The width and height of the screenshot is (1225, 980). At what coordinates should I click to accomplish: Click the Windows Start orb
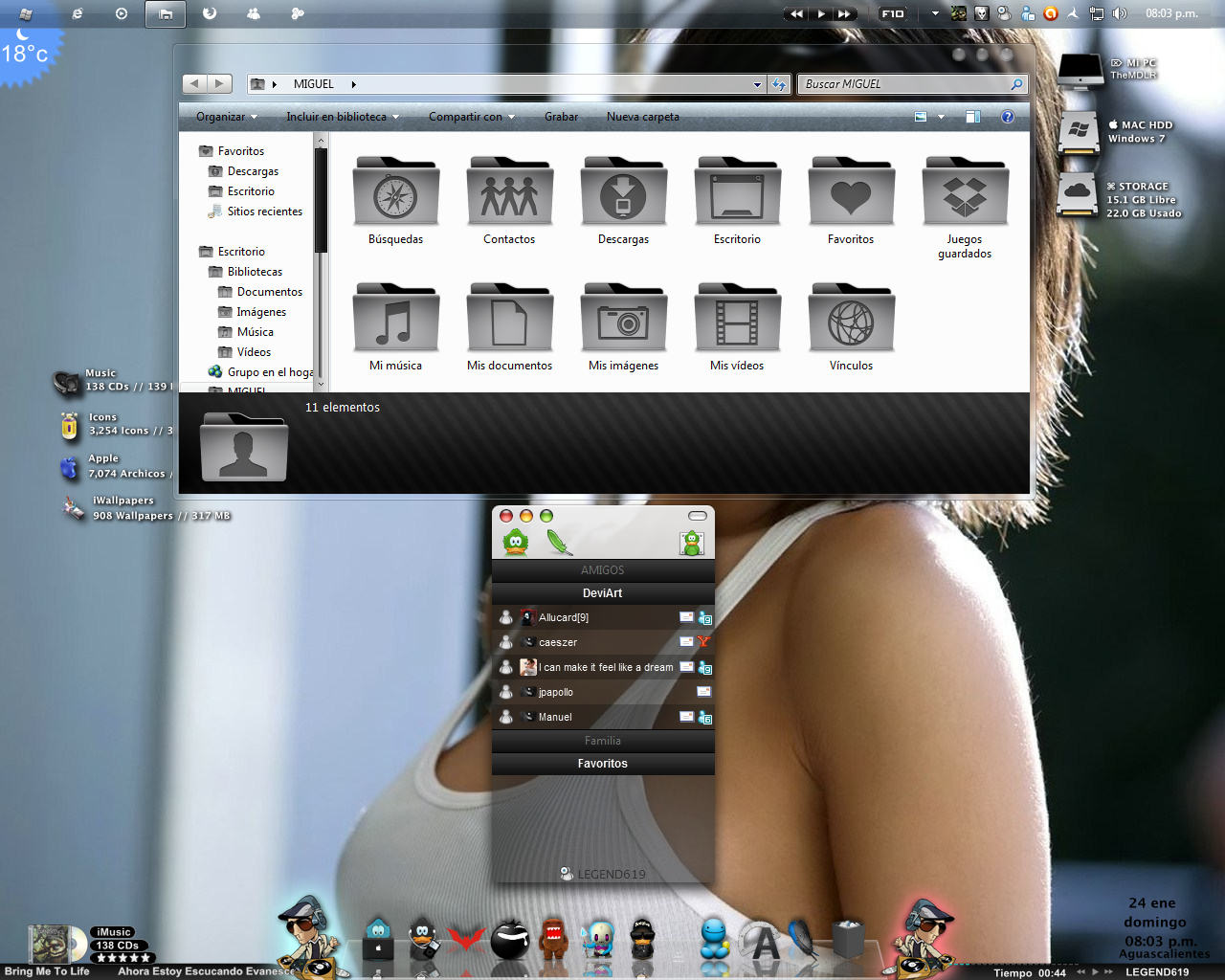click(x=26, y=13)
